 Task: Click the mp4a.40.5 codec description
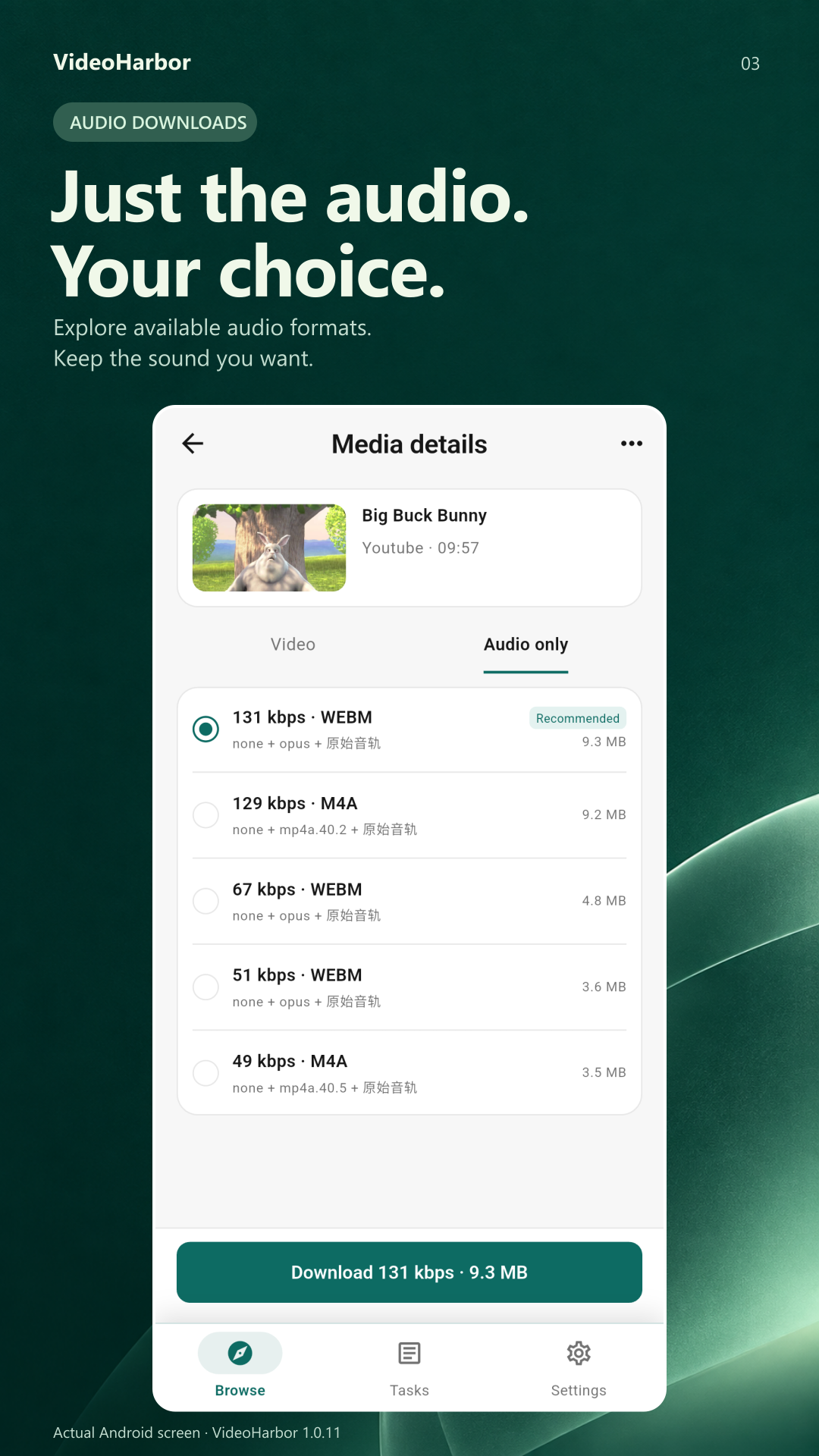[x=325, y=1088]
